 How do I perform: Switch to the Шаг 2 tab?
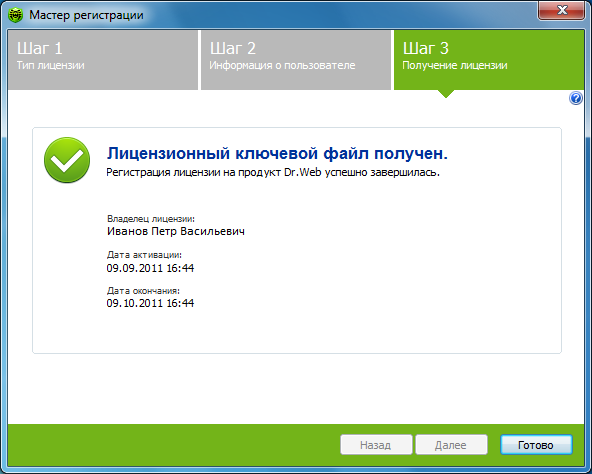point(296,60)
